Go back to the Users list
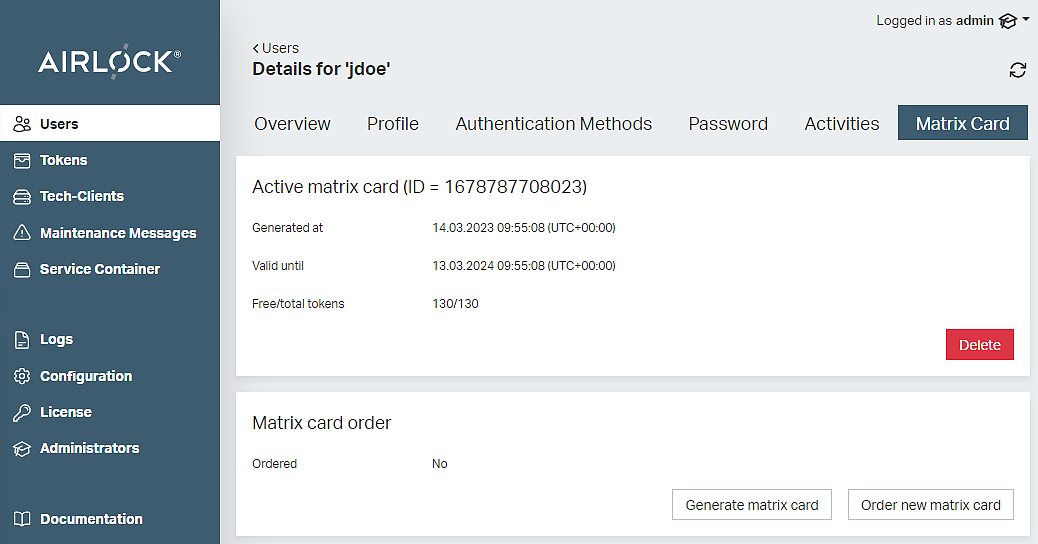Viewport: 1038px width, 544px height. click(x=276, y=48)
